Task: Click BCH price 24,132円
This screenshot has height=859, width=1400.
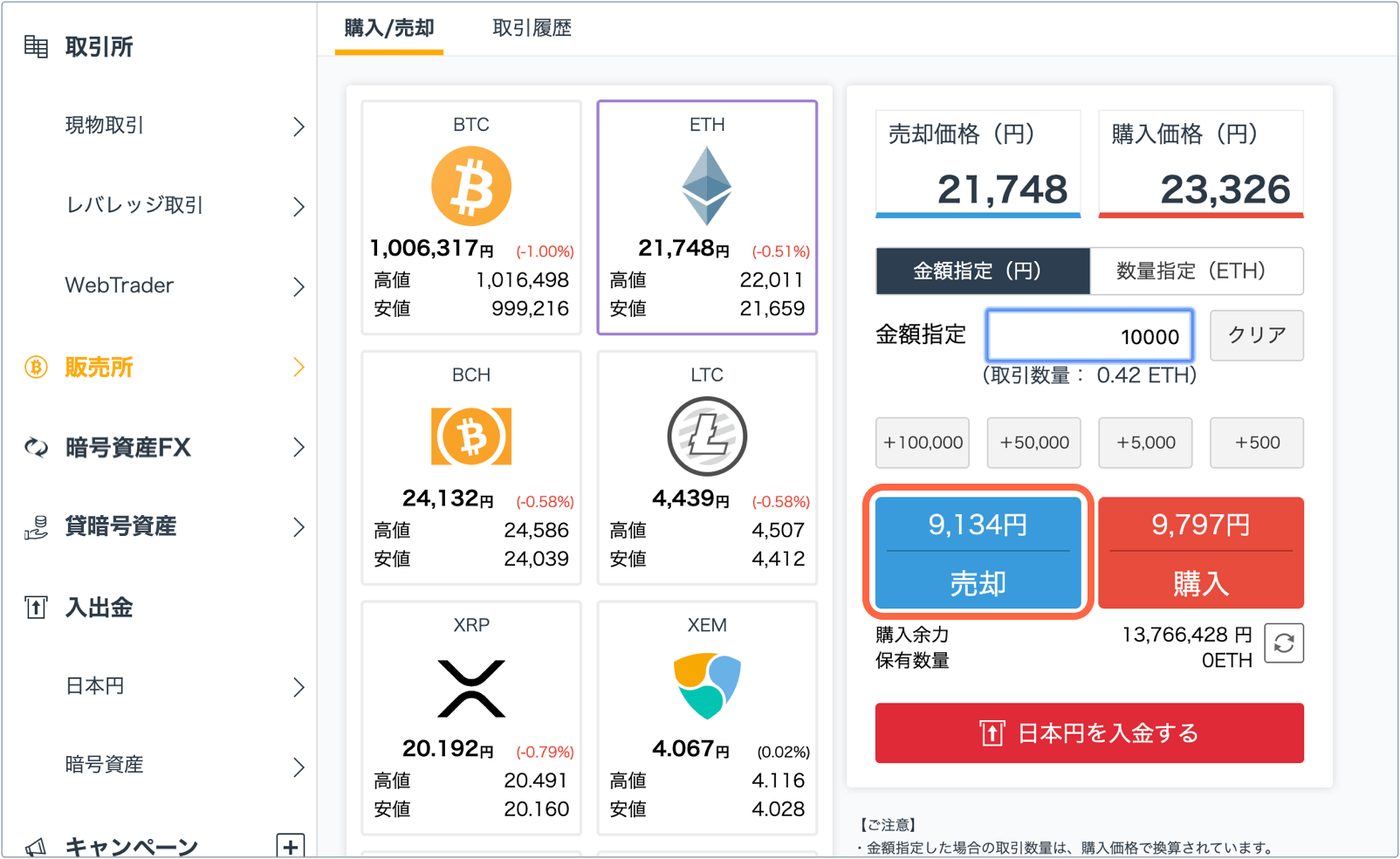Action: 448,498
